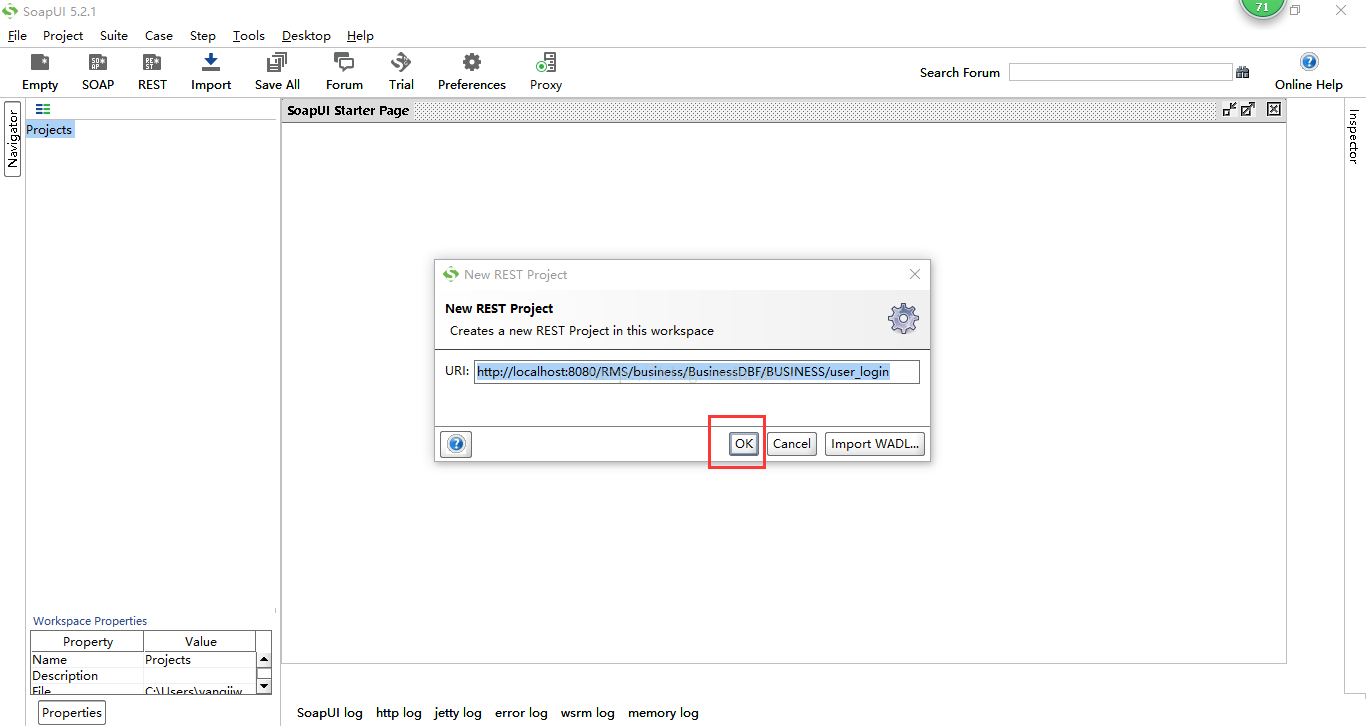Switch to the wsrm log tab

pyautogui.click(x=588, y=713)
